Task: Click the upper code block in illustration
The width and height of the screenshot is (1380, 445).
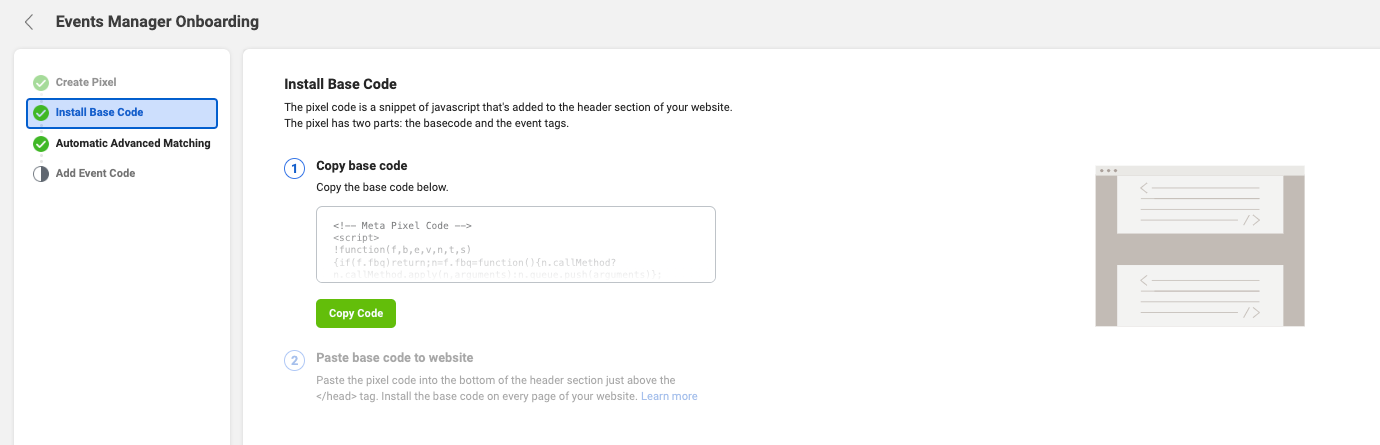Action: point(1199,205)
